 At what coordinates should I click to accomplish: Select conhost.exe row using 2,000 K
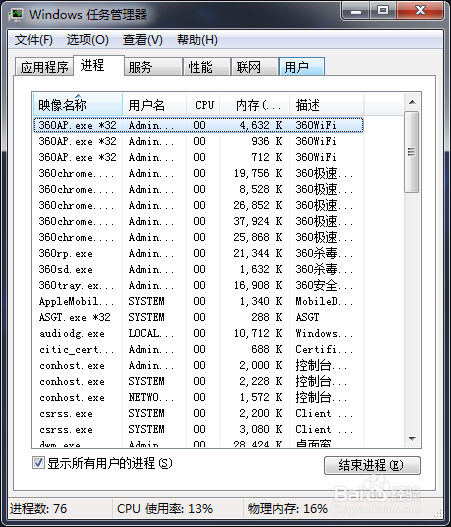(198, 365)
